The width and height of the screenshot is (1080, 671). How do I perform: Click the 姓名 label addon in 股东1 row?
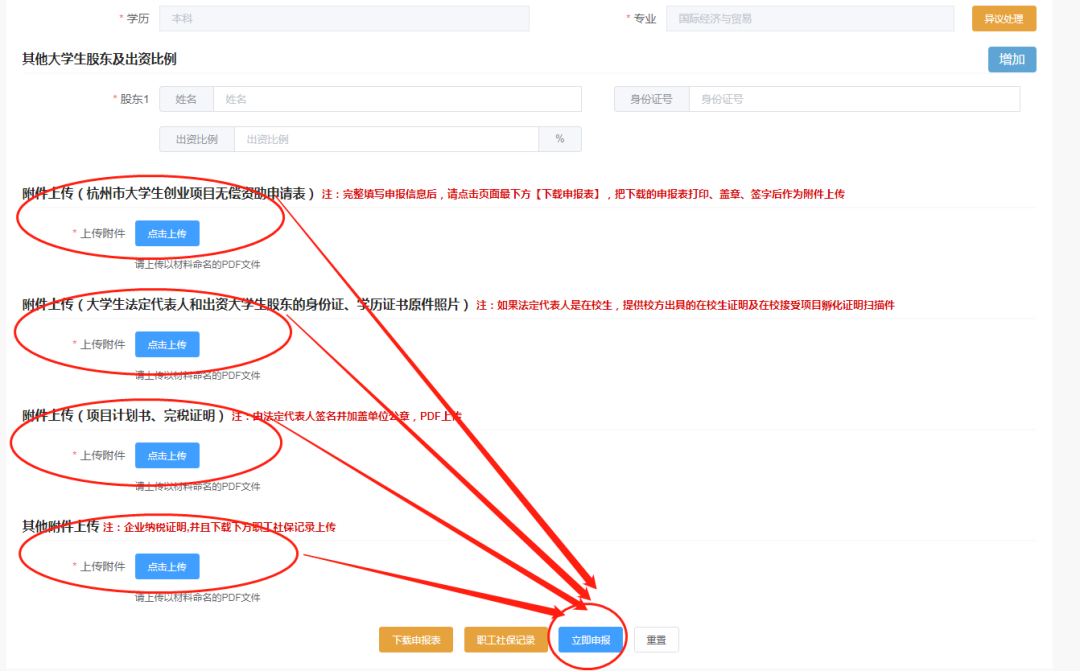coord(186,99)
